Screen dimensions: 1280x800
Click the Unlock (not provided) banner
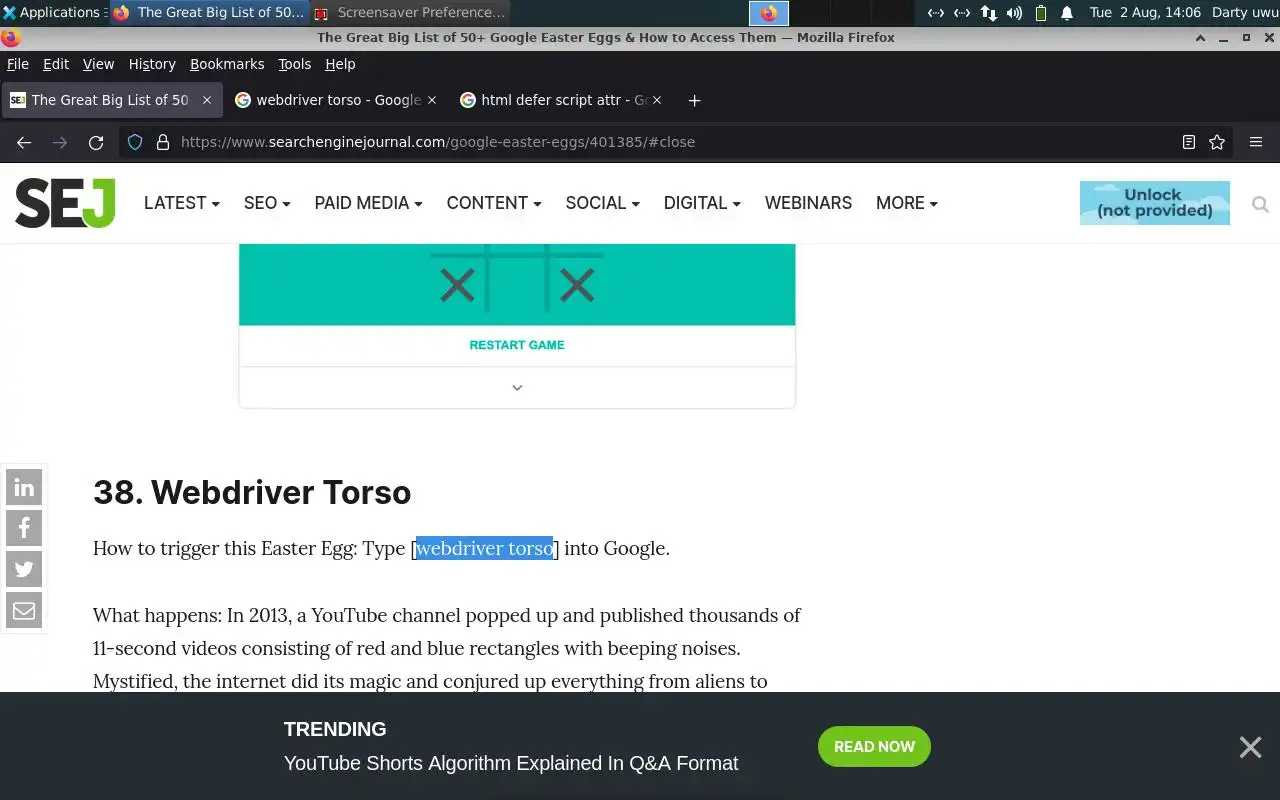1155,203
